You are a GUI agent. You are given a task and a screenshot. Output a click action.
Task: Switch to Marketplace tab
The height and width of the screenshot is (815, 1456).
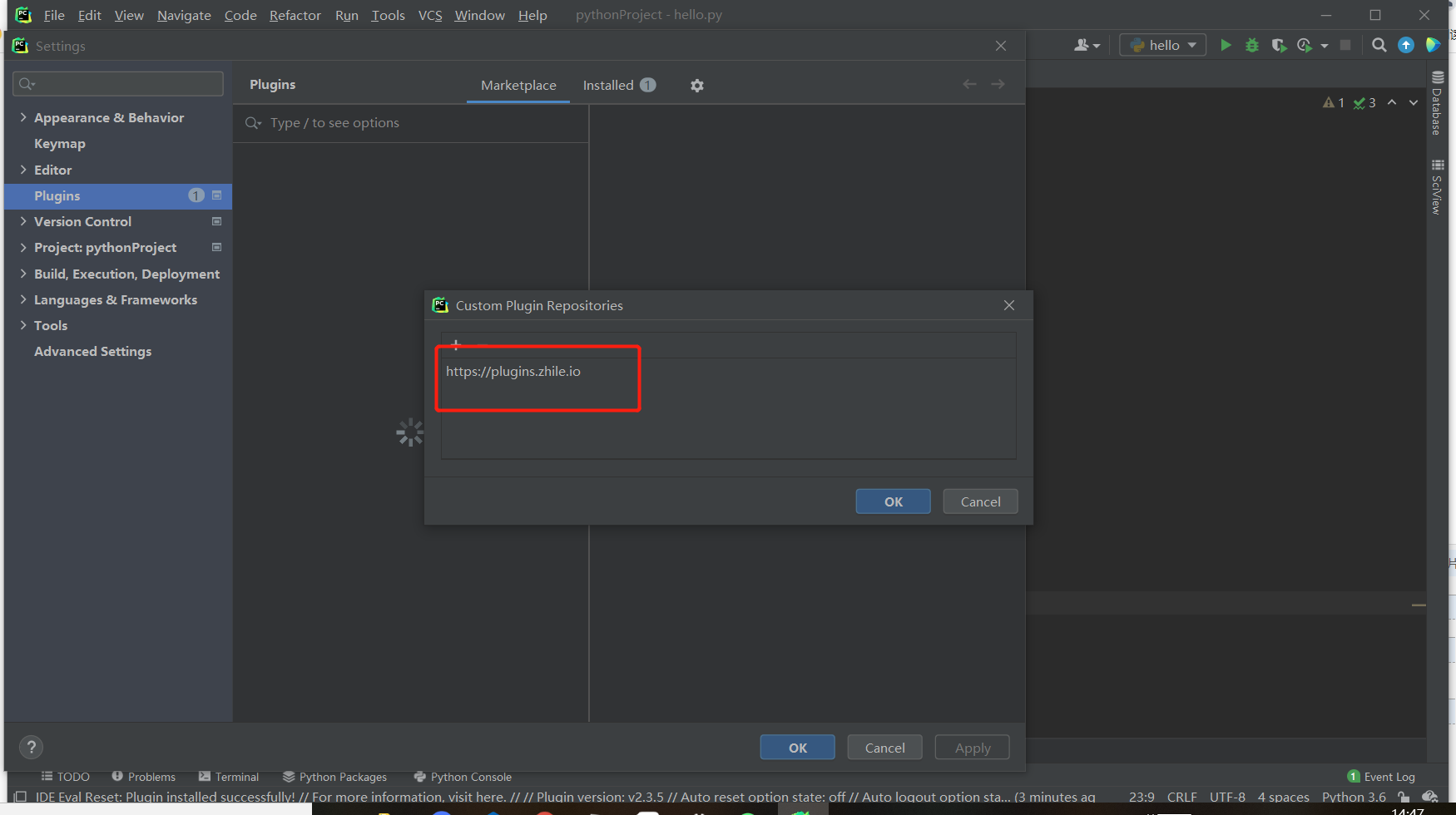point(518,85)
